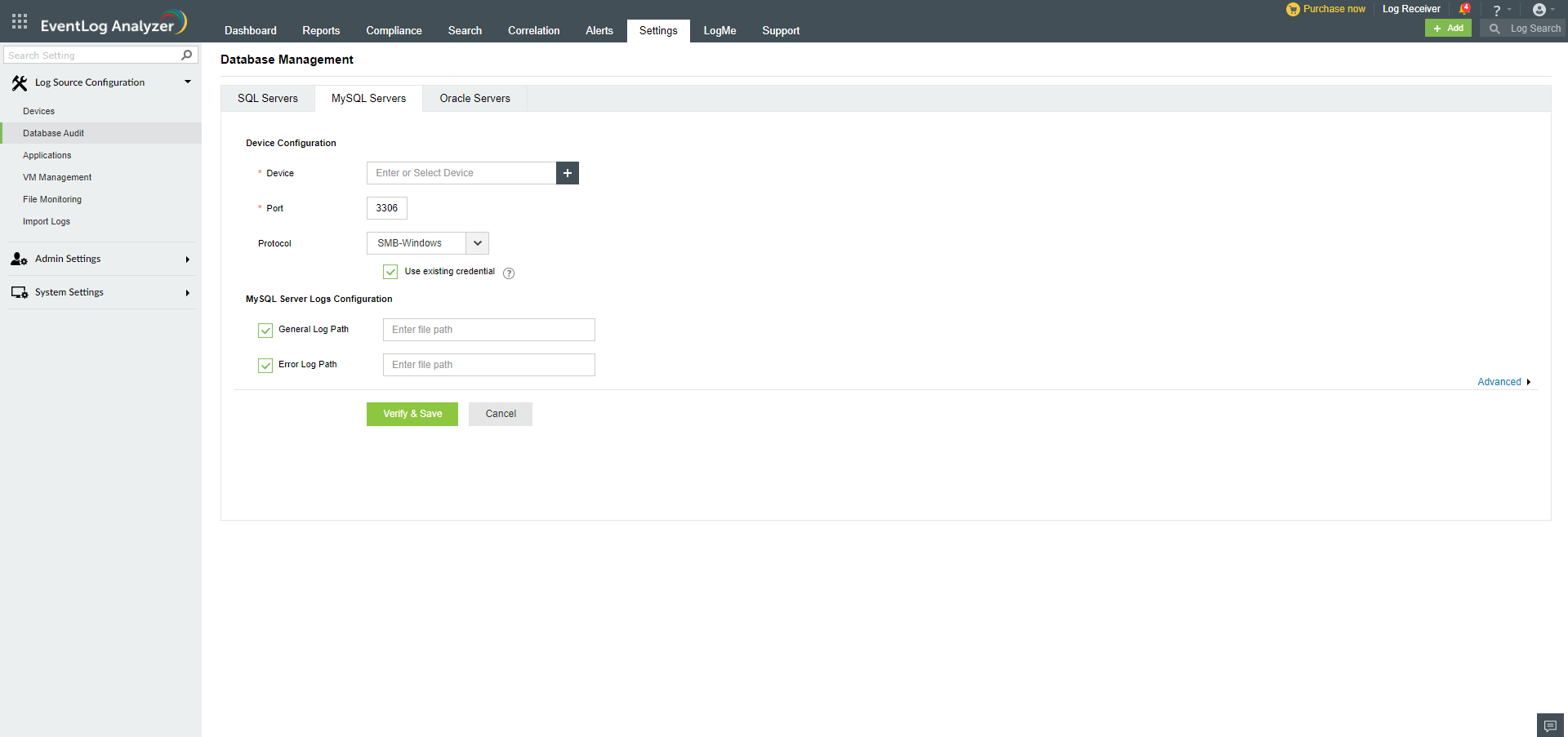Screen dimensions: 1568x737
Task: Expand the System Settings section
Action: point(188,293)
